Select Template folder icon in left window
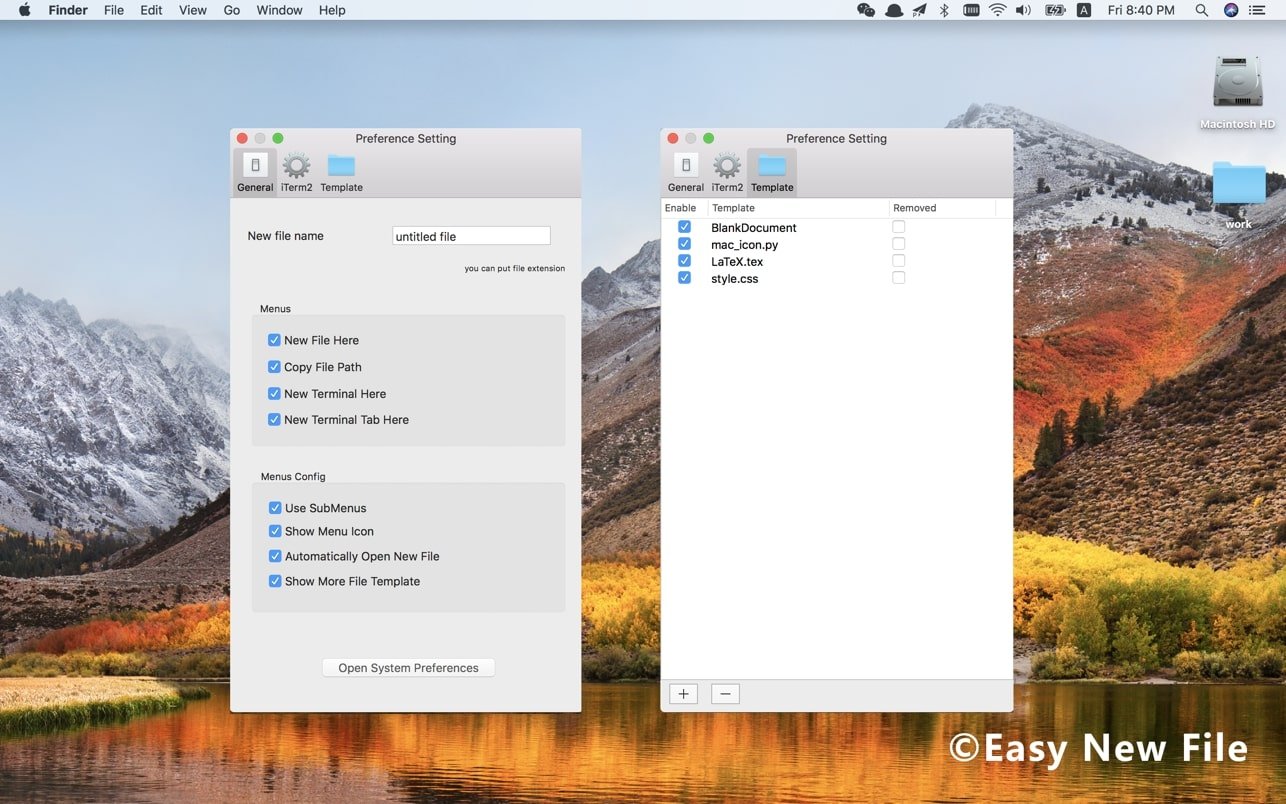1286x804 pixels. [341, 171]
